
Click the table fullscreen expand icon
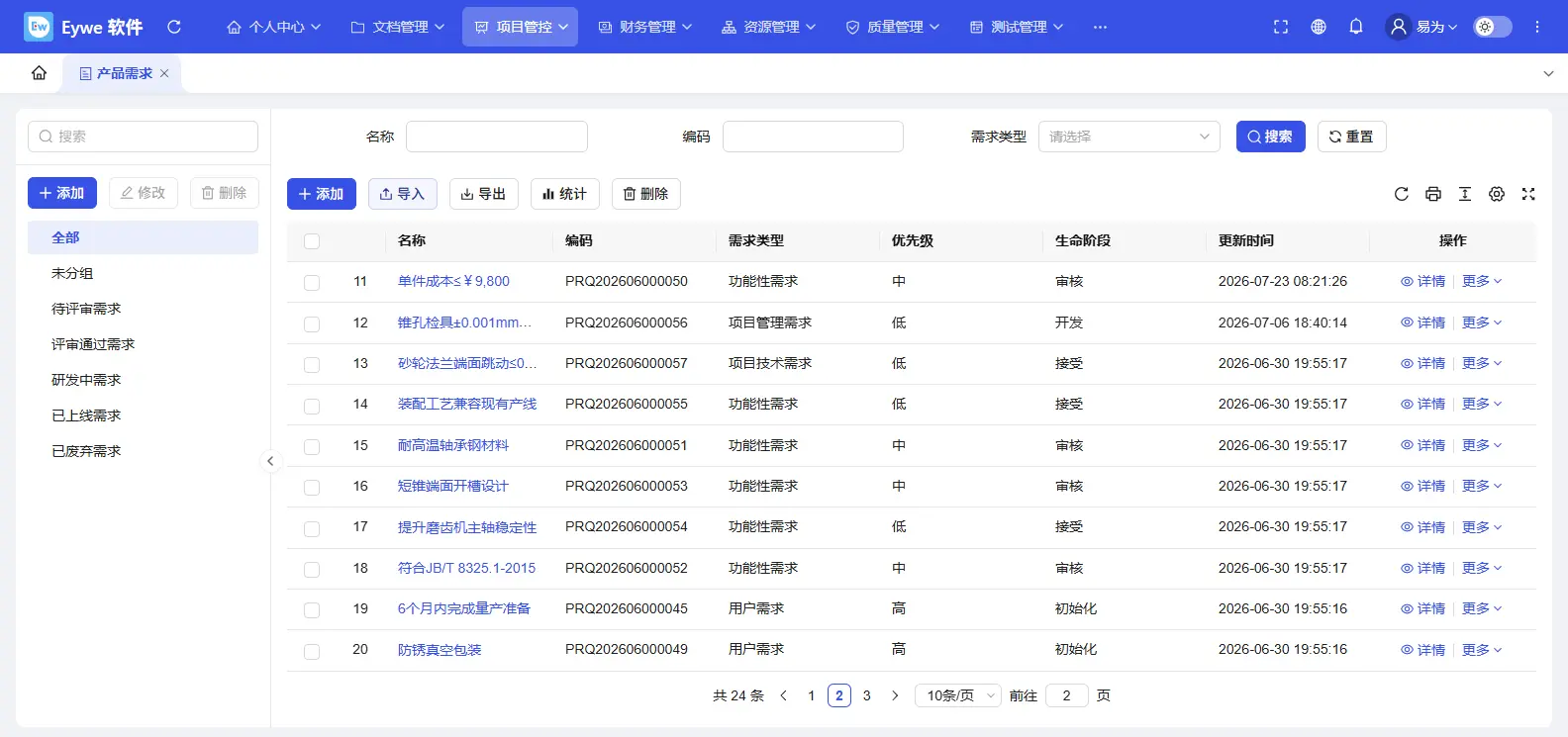[x=1528, y=194]
